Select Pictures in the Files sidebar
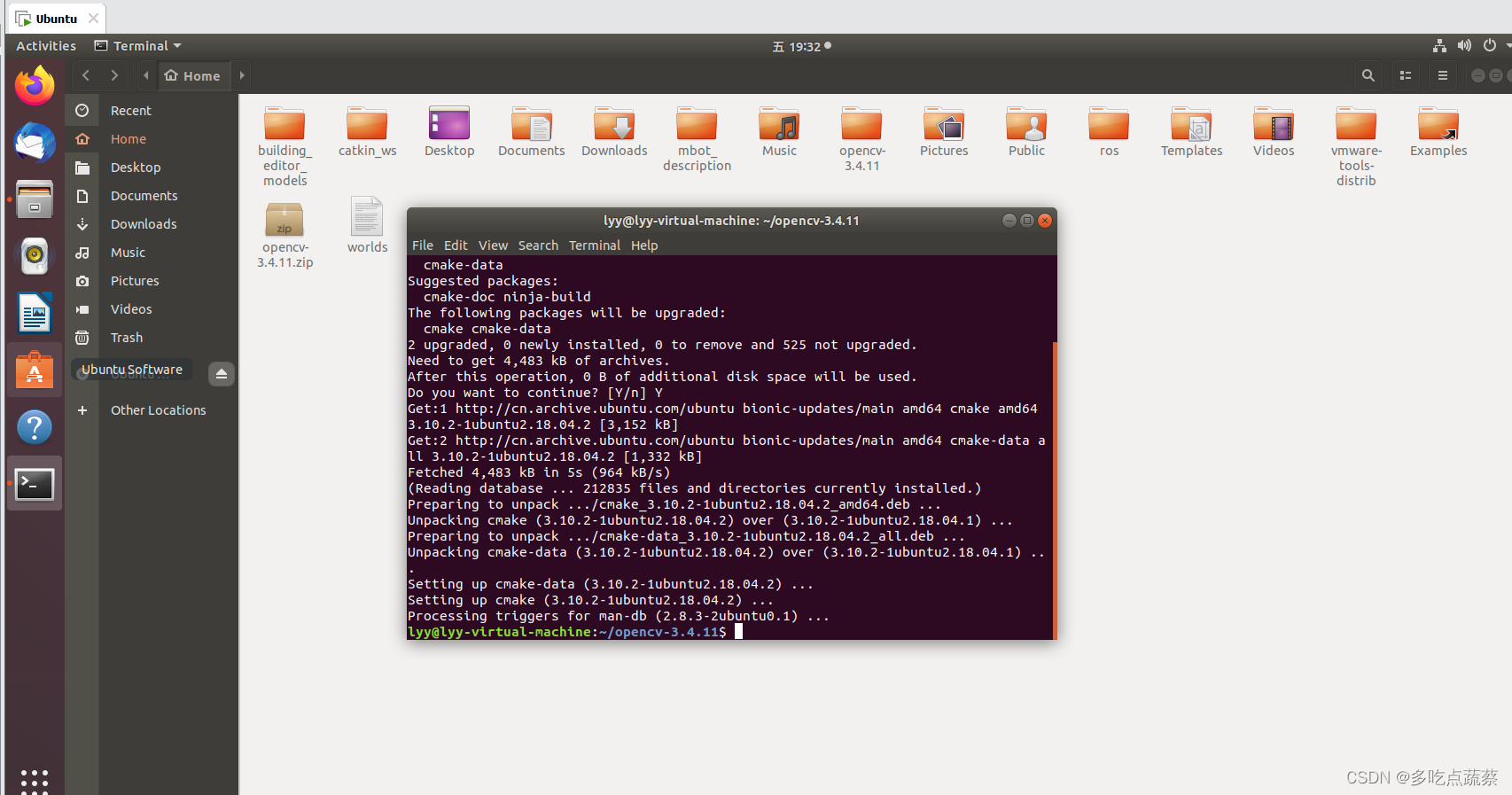This screenshot has width=1512, height=795. 152,280
